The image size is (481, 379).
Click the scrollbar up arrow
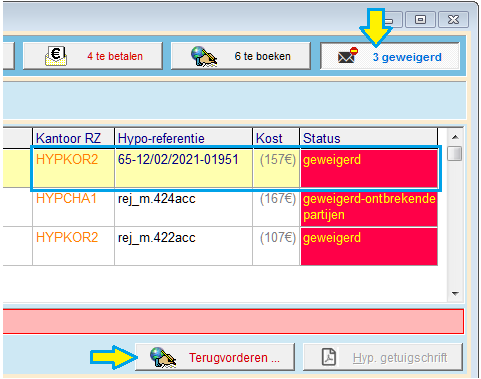(x=455, y=137)
